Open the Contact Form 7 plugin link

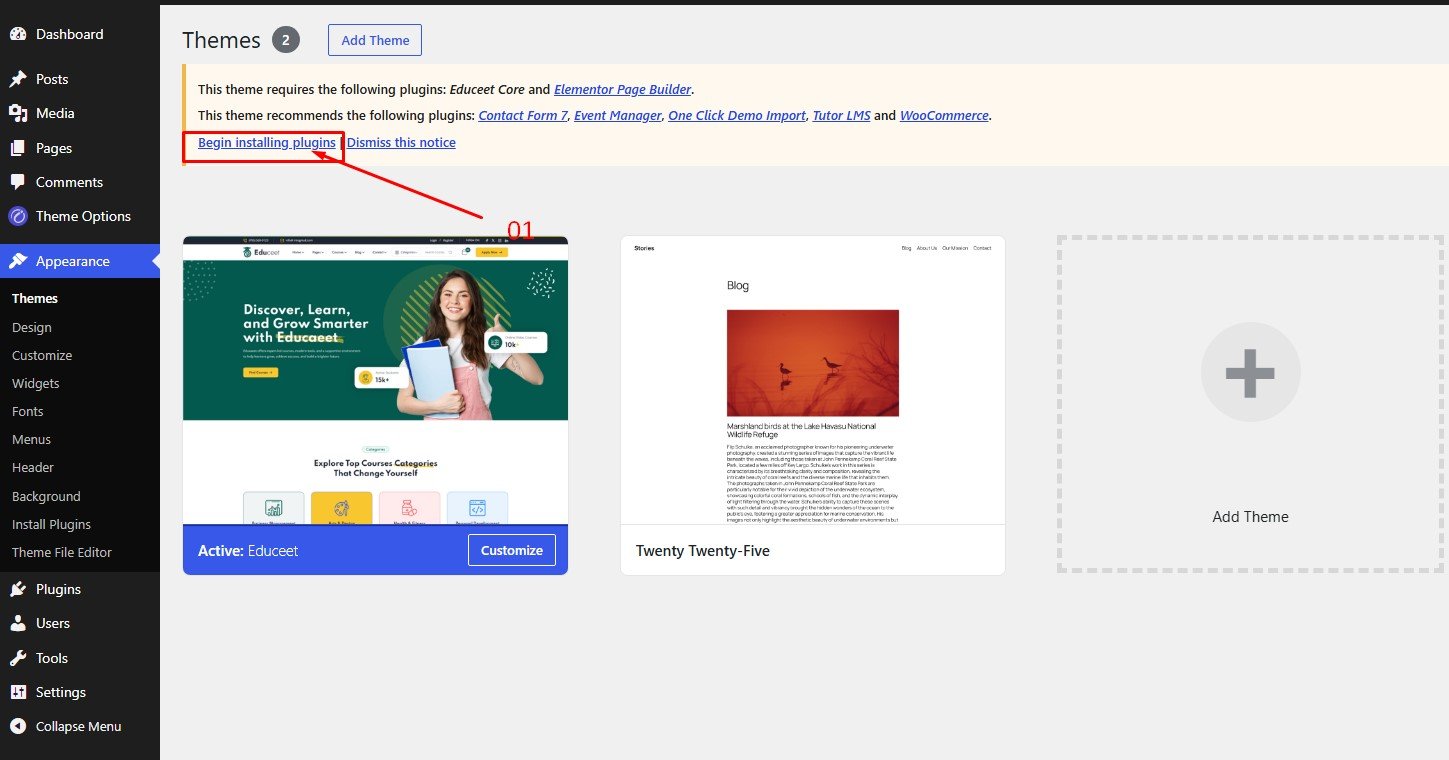(x=524, y=115)
